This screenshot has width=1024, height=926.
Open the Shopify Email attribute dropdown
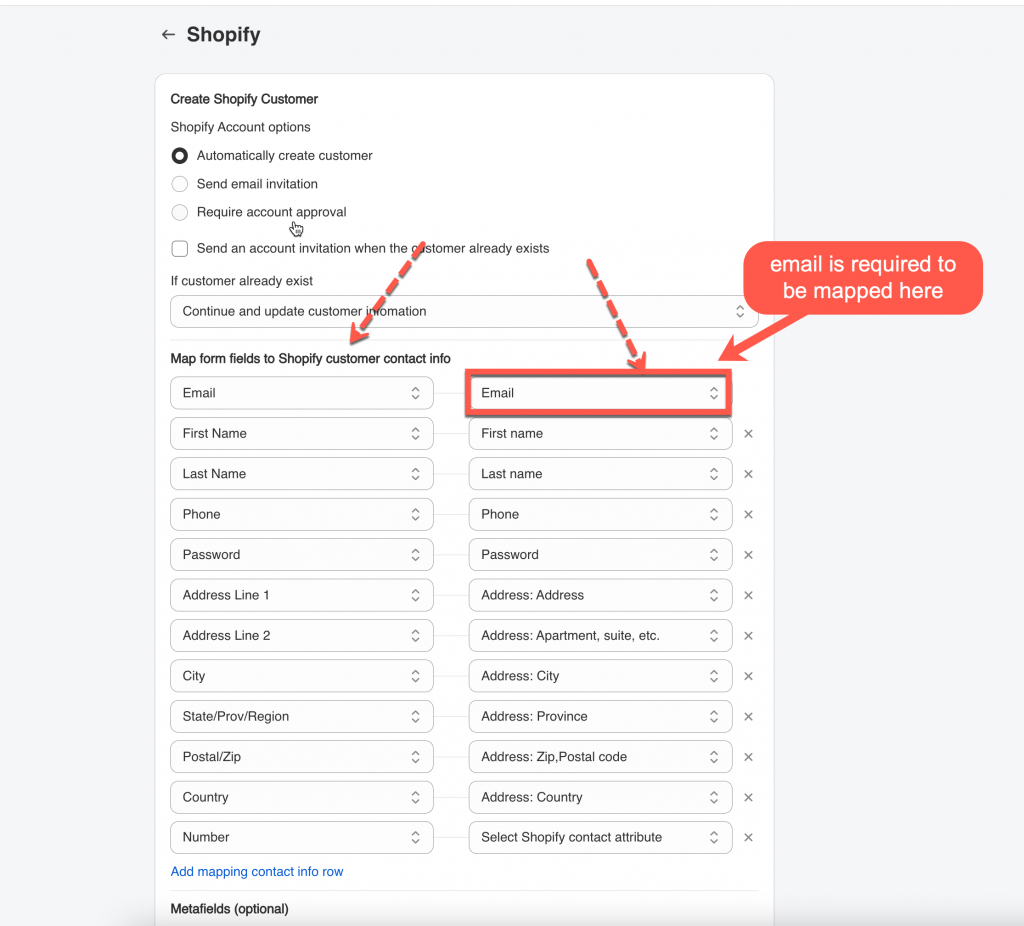coord(600,393)
